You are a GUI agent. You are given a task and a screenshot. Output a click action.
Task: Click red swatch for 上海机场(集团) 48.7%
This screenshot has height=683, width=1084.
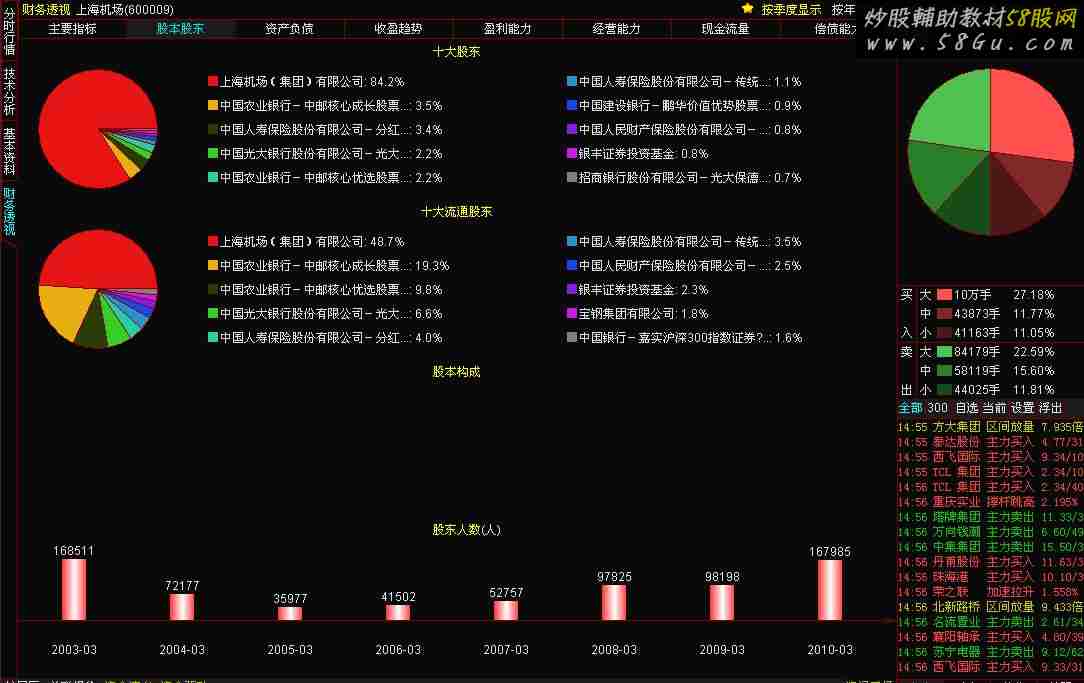point(213,241)
